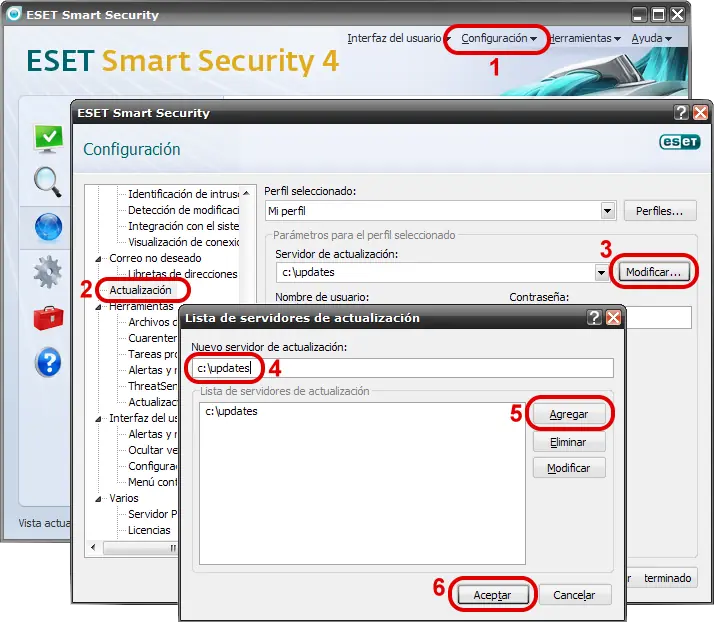Click the Eliminar button
Screen dimensions: 714x622
click(569, 441)
